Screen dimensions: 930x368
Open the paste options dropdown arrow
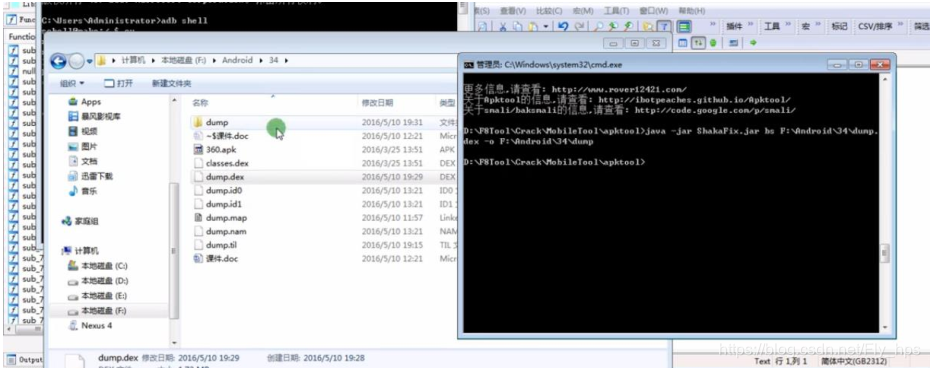click(x=546, y=27)
